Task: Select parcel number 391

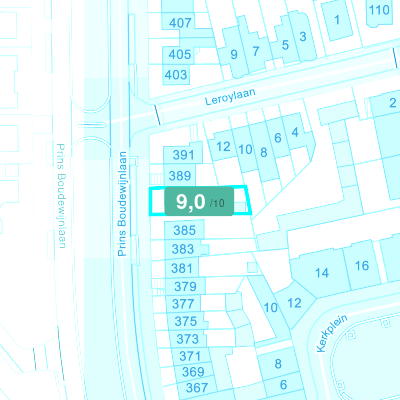Action: [183, 155]
